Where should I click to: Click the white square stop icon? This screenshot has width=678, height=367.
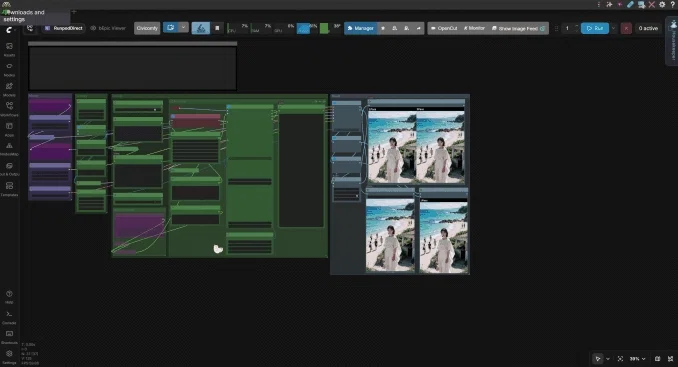point(217,28)
